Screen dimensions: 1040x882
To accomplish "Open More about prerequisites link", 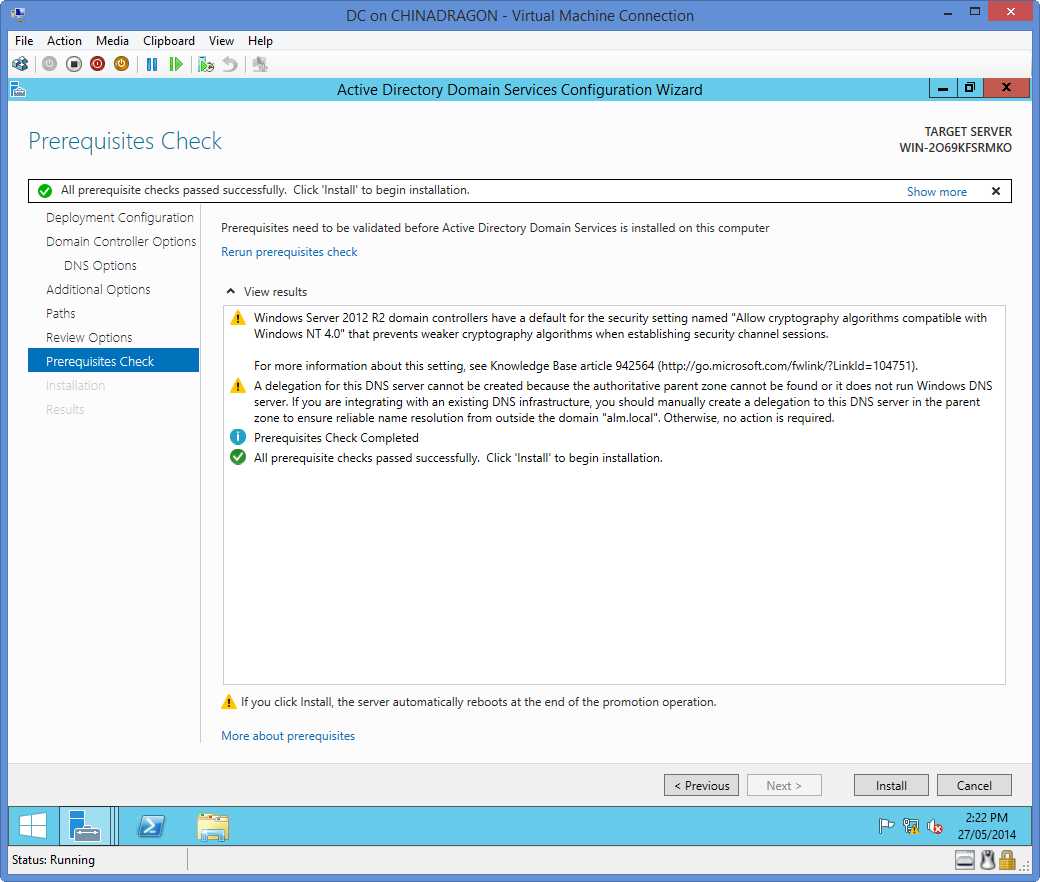I will pos(288,735).
